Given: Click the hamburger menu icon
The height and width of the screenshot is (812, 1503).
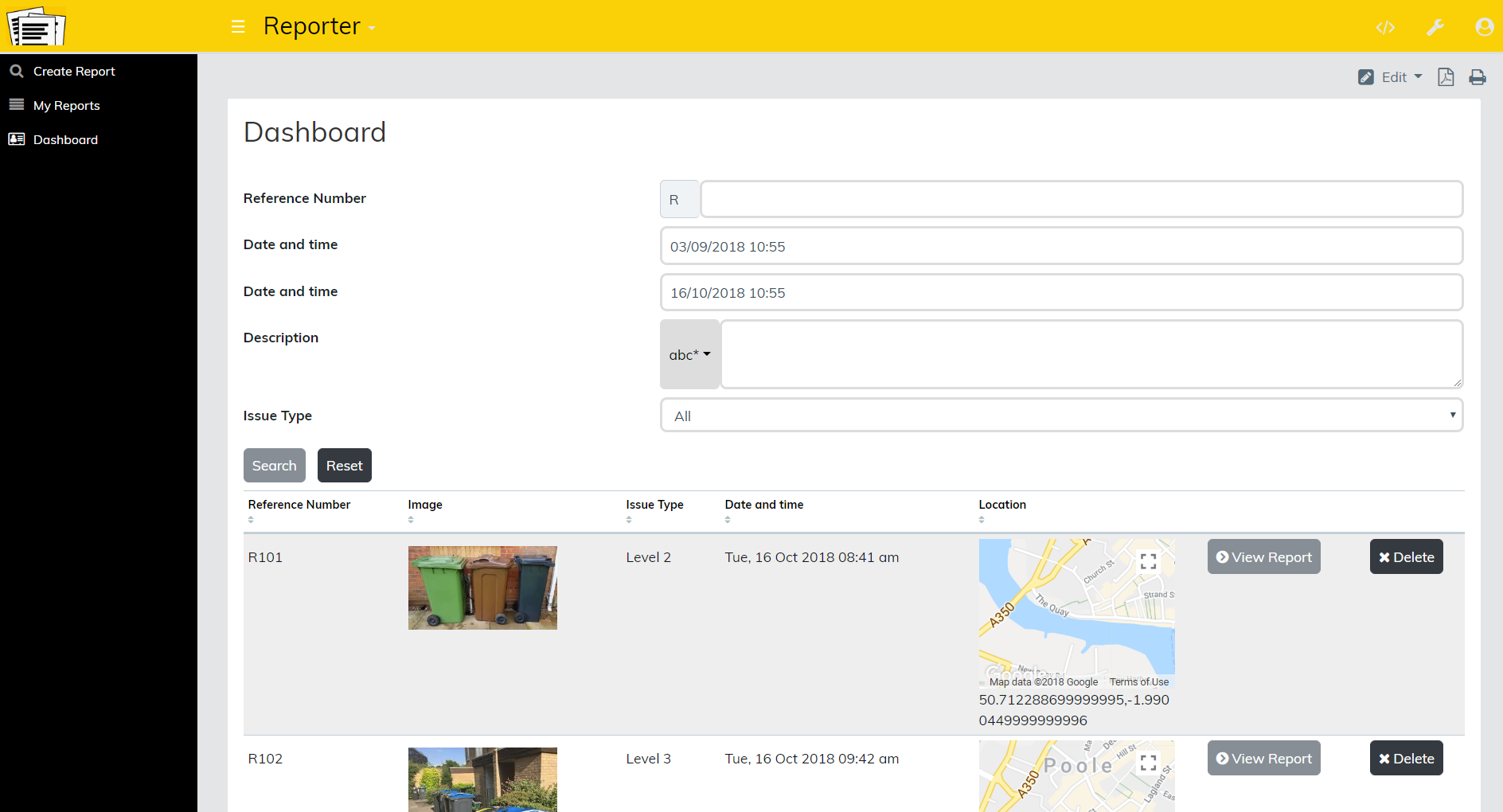Looking at the screenshot, I should 238,27.
